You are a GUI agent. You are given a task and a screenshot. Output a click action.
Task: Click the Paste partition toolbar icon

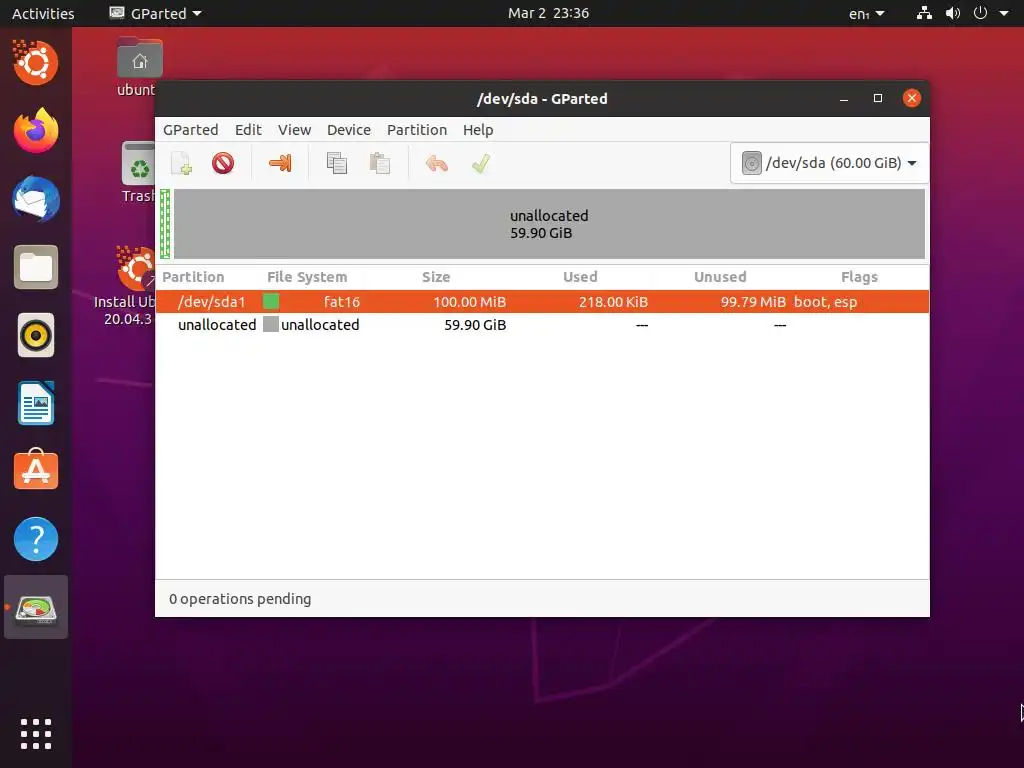[x=379, y=163]
